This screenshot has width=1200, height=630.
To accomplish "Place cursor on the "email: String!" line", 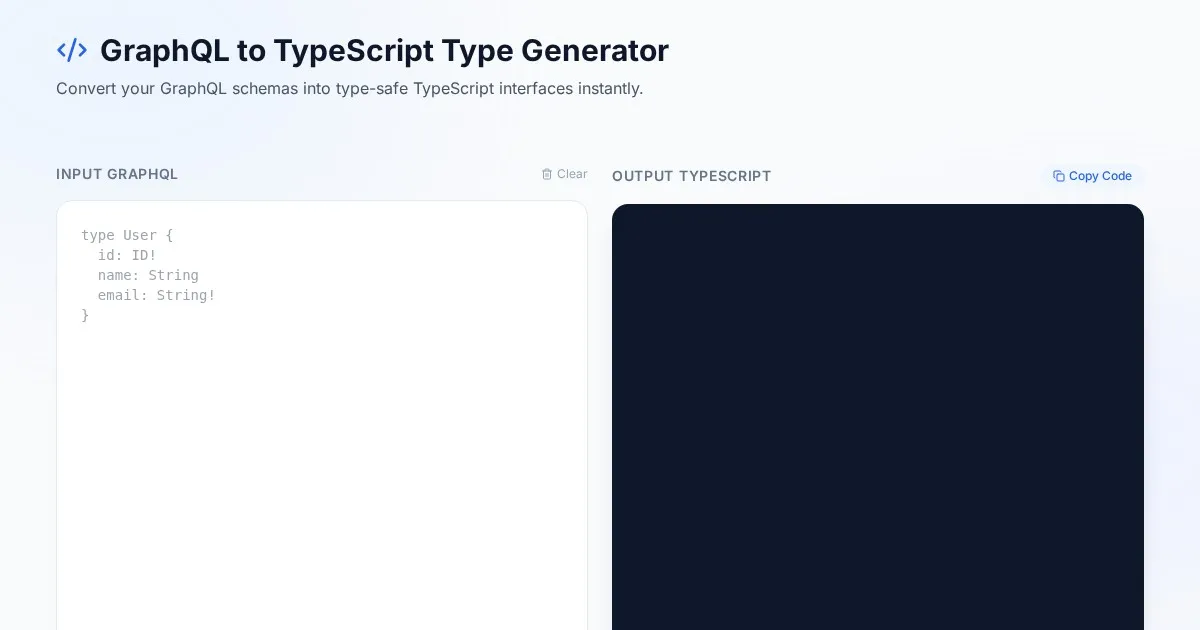I will (156, 295).
